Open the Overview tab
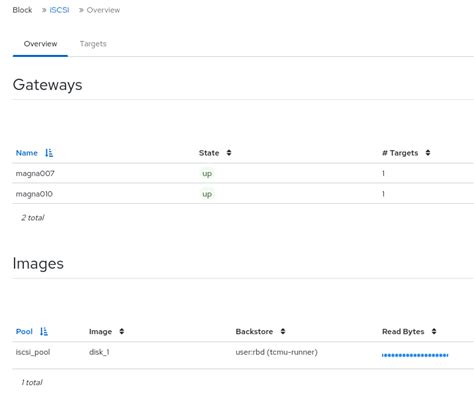This screenshot has height=401, width=474. pos(40,44)
